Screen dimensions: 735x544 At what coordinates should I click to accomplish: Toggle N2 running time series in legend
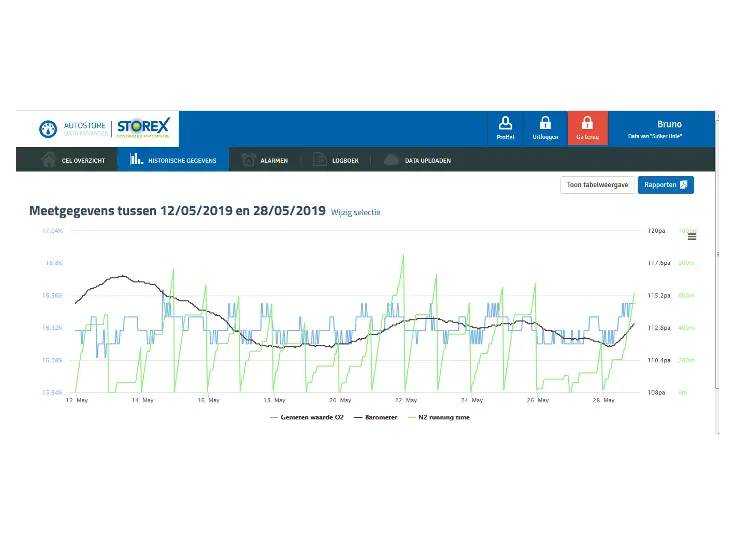(x=439, y=417)
